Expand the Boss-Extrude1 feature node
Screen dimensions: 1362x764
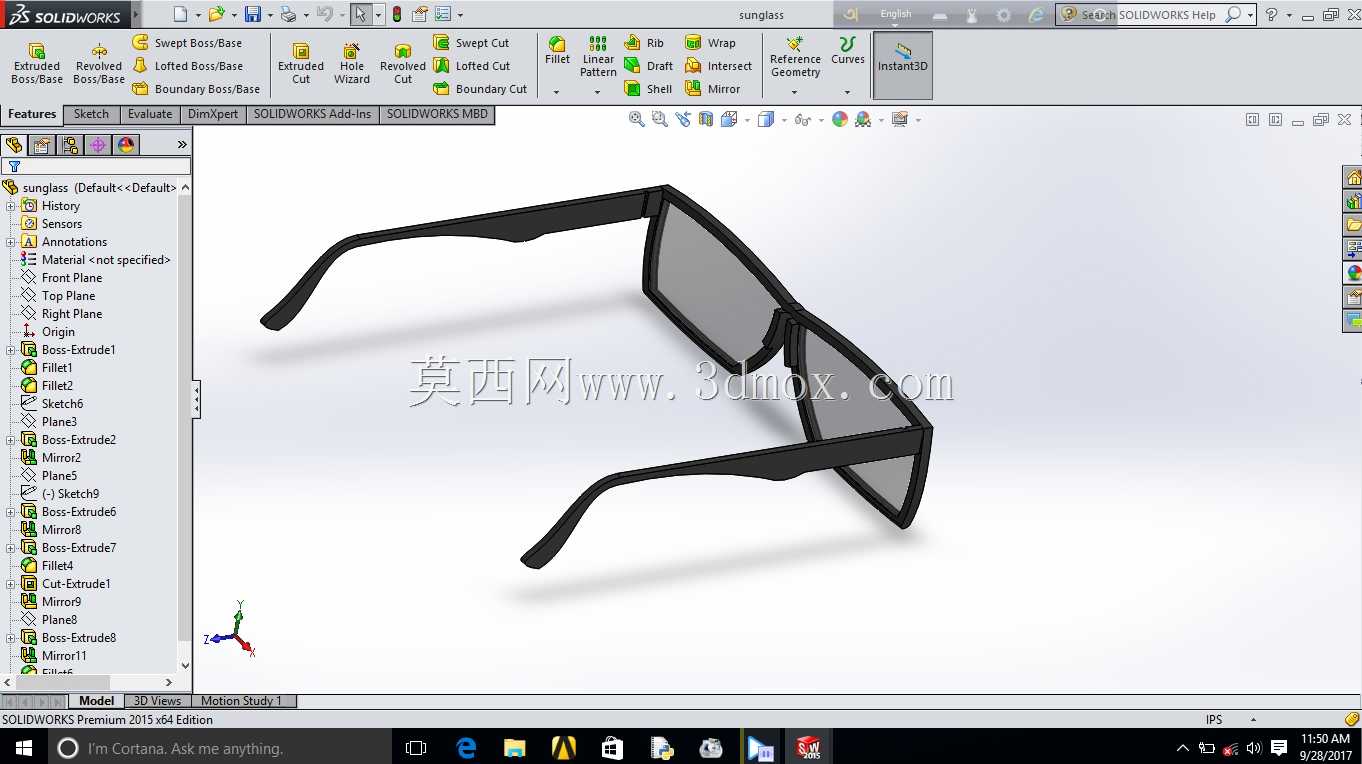pyautogui.click(x=11, y=350)
